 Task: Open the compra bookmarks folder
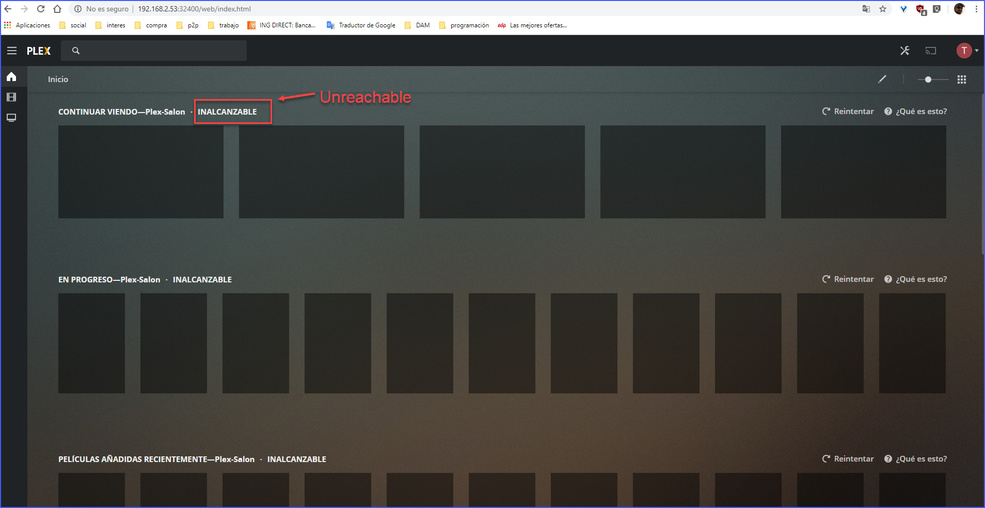click(x=150, y=25)
